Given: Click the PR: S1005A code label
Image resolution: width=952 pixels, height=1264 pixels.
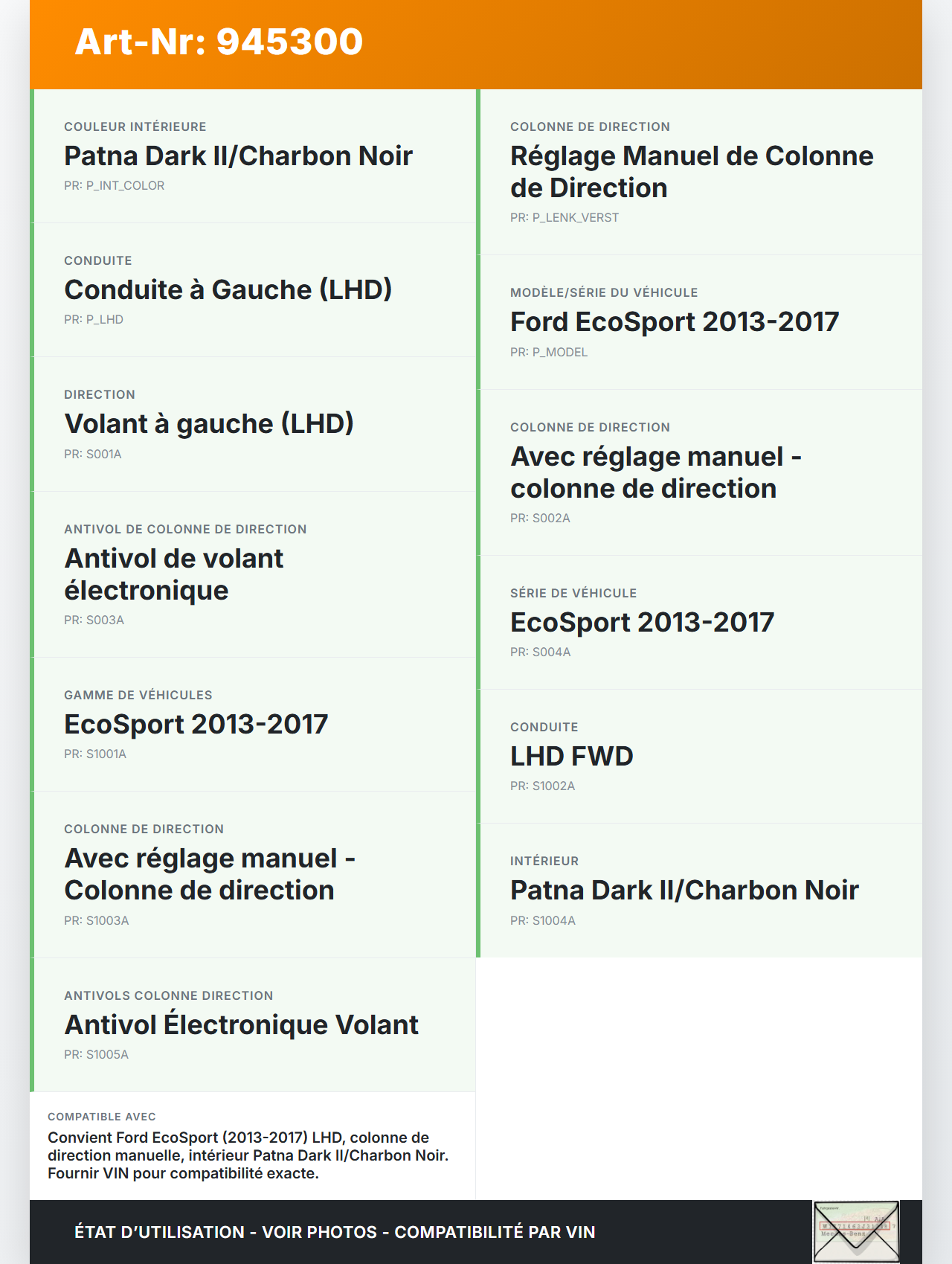Looking at the screenshot, I should point(97,1055).
